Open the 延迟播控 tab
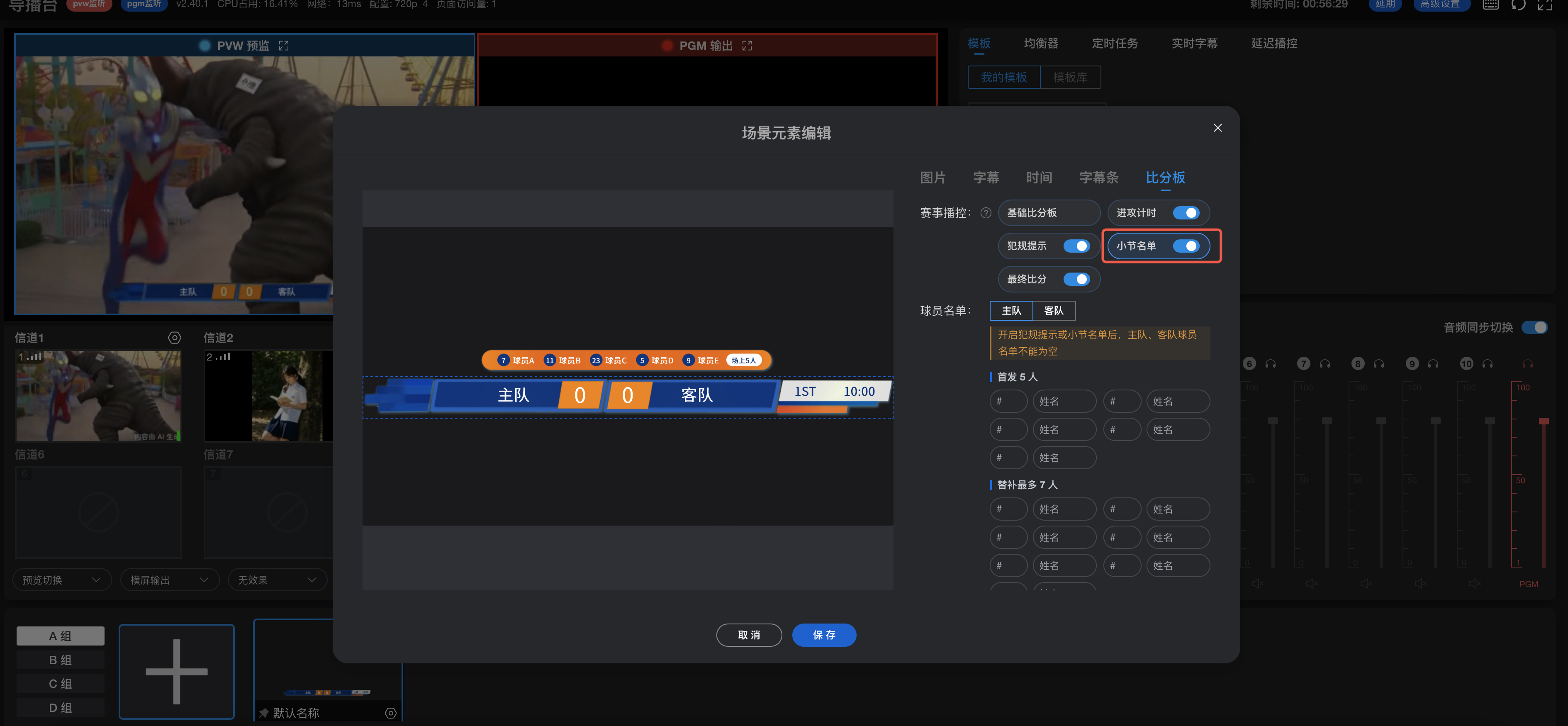This screenshot has width=1568, height=726. pyautogui.click(x=1274, y=43)
